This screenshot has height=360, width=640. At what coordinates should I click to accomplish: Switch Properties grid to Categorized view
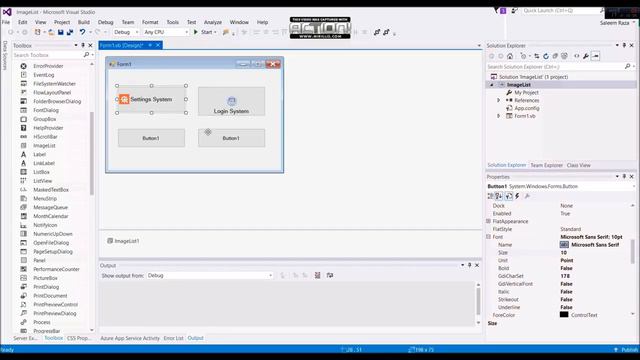point(491,196)
